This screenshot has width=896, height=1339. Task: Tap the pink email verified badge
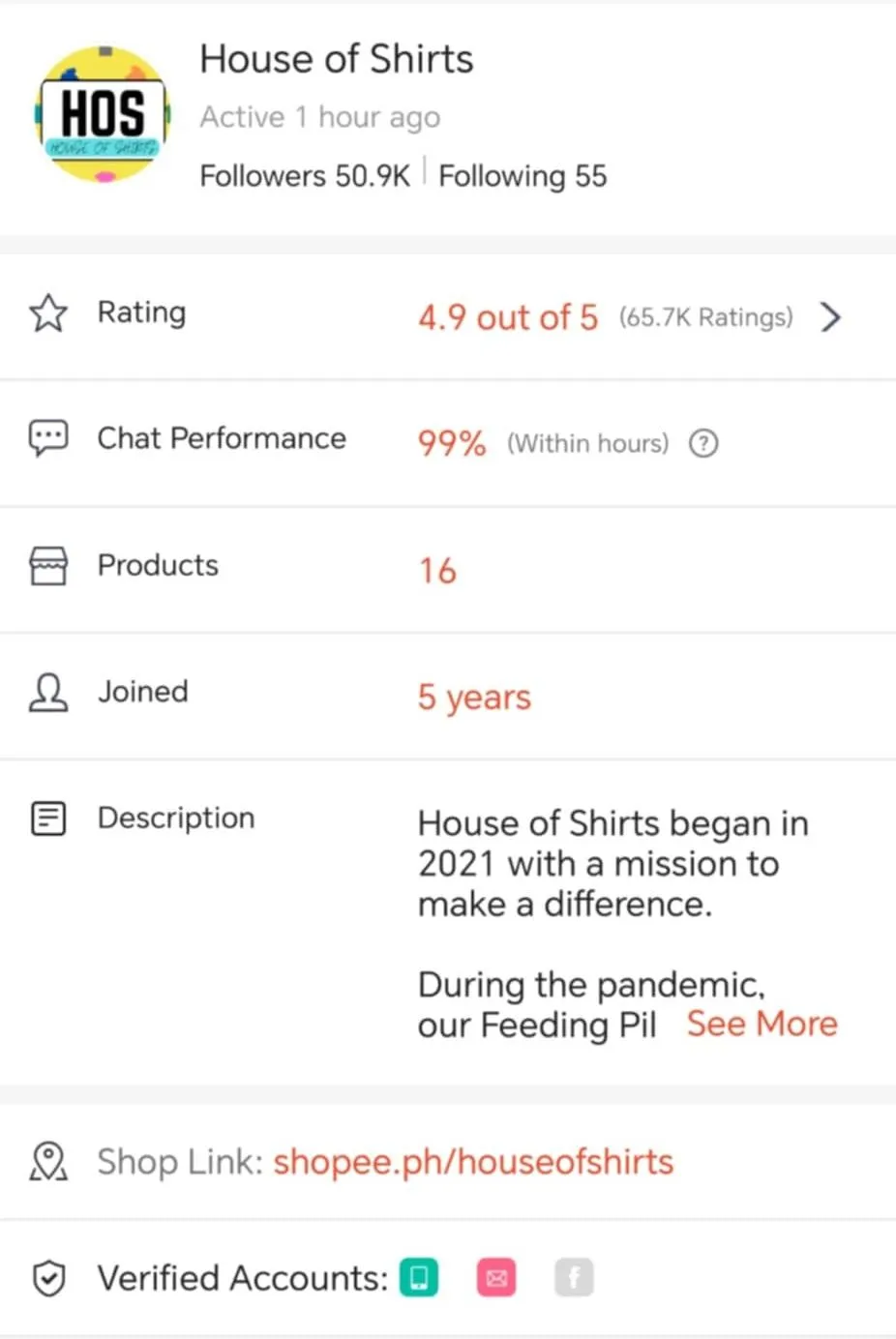(x=496, y=1278)
